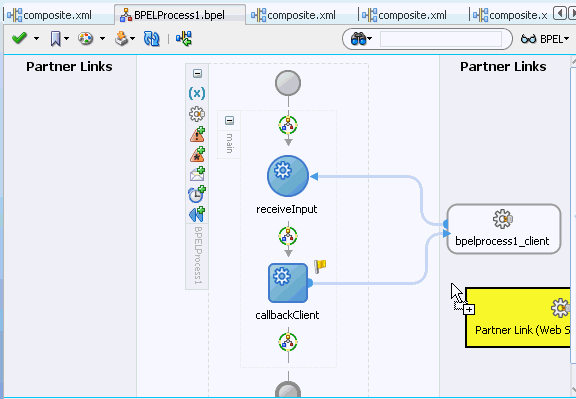Click the process start gray circle
Image resolution: width=576 pixels, height=399 pixels.
[x=288, y=83]
